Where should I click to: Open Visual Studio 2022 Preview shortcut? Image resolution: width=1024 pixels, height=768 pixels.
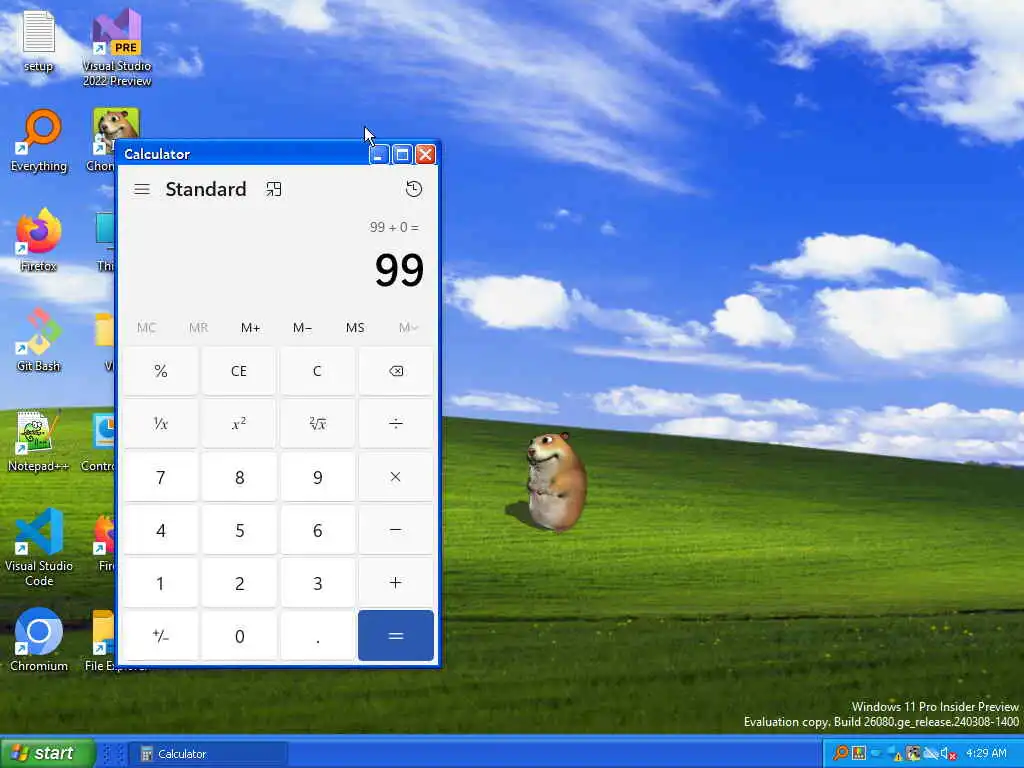click(x=117, y=48)
